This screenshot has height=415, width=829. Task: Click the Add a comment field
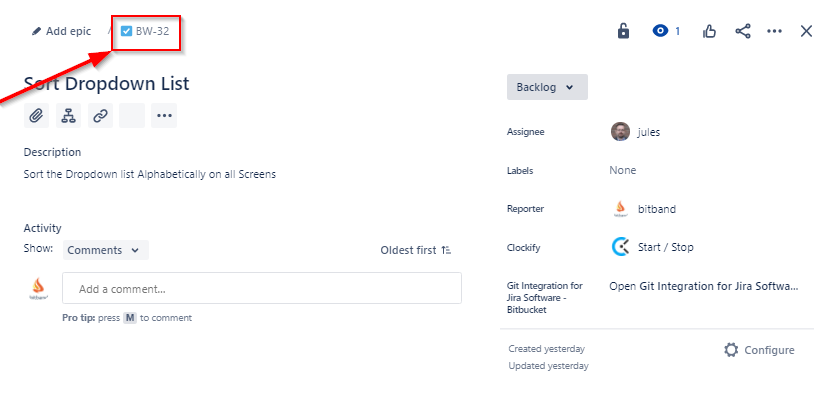262,289
